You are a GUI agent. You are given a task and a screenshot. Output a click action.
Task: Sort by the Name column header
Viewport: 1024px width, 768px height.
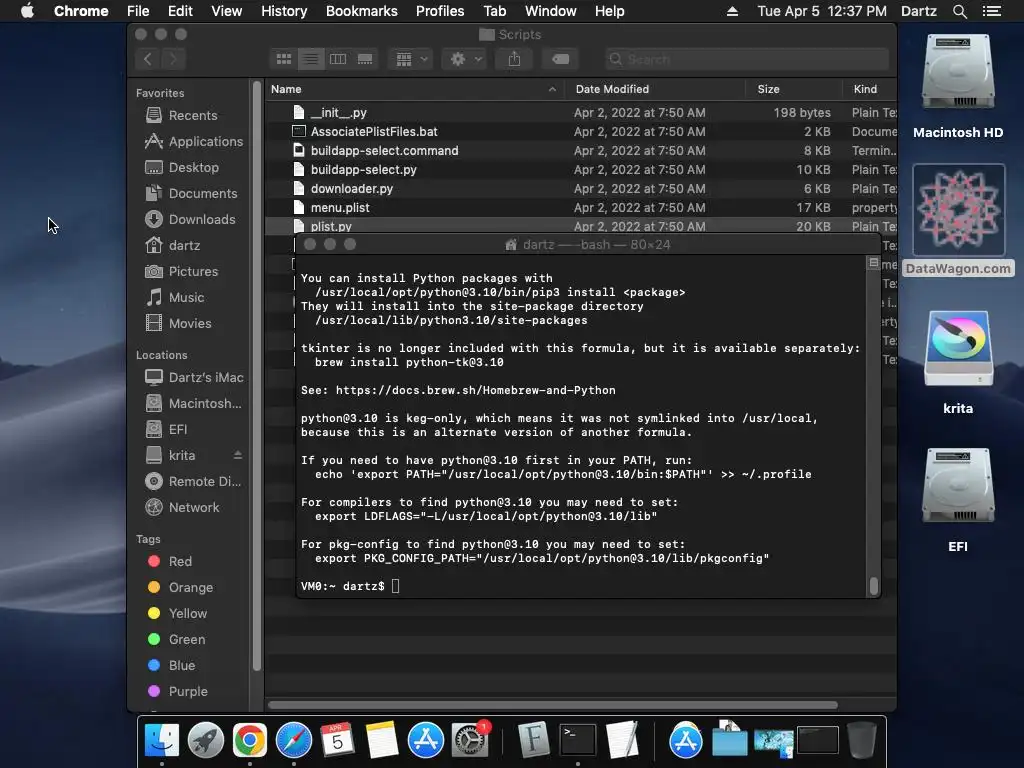pyautogui.click(x=414, y=89)
